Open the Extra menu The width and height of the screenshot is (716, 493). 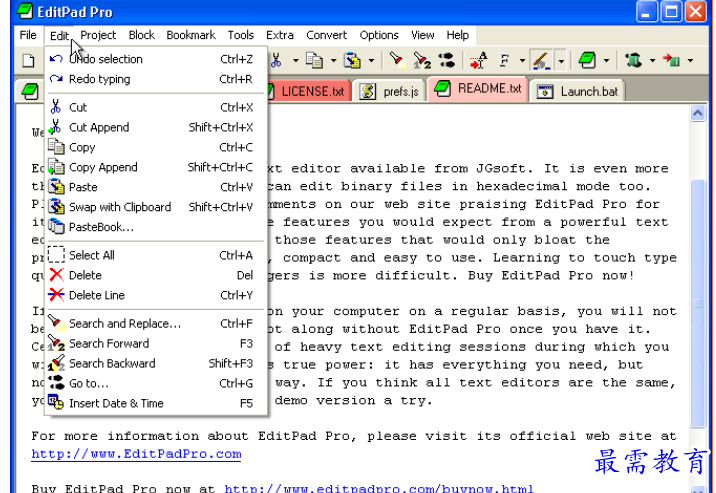279,35
